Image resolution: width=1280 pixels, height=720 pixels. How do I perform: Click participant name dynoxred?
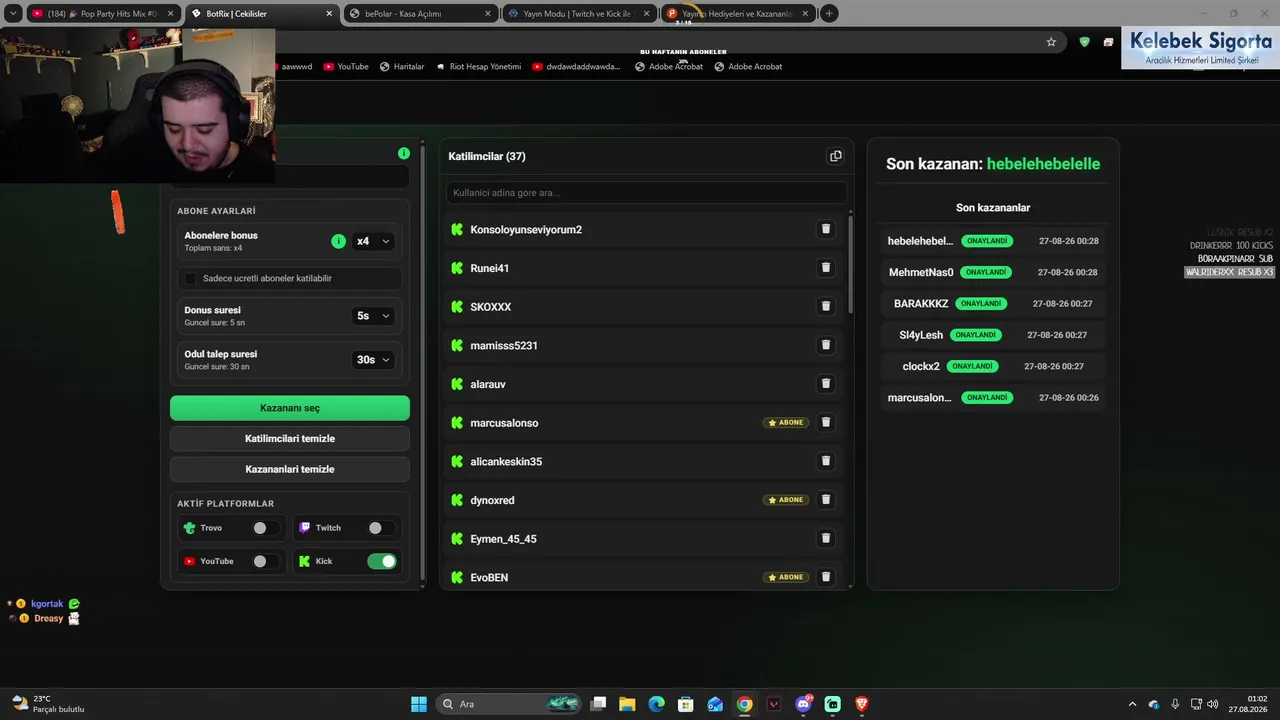point(492,500)
